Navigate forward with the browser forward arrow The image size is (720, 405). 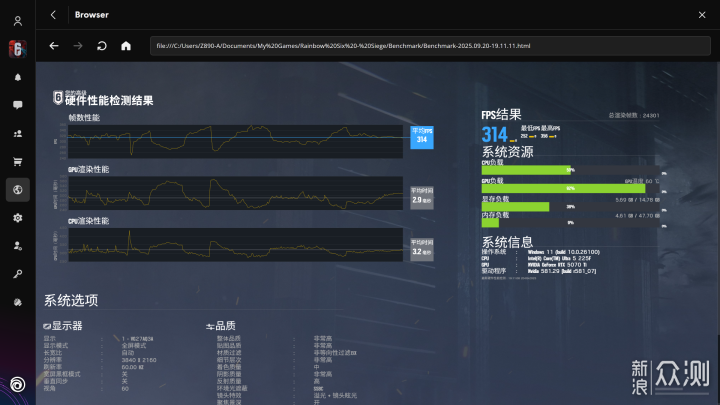pyautogui.click(x=78, y=46)
